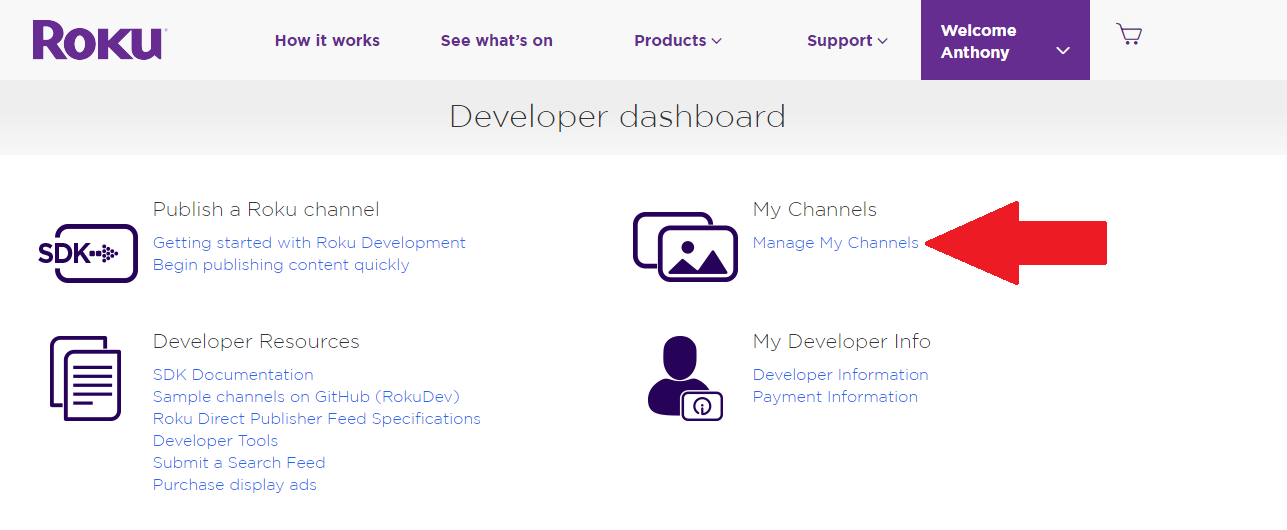Click the My Channels pictures icon
1287x530 pixels.
[686, 246]
